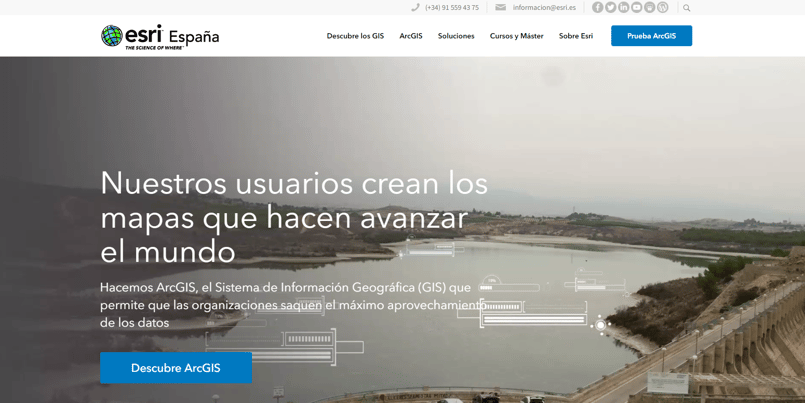Open the YouTube social icon

[x=637, y=7]
